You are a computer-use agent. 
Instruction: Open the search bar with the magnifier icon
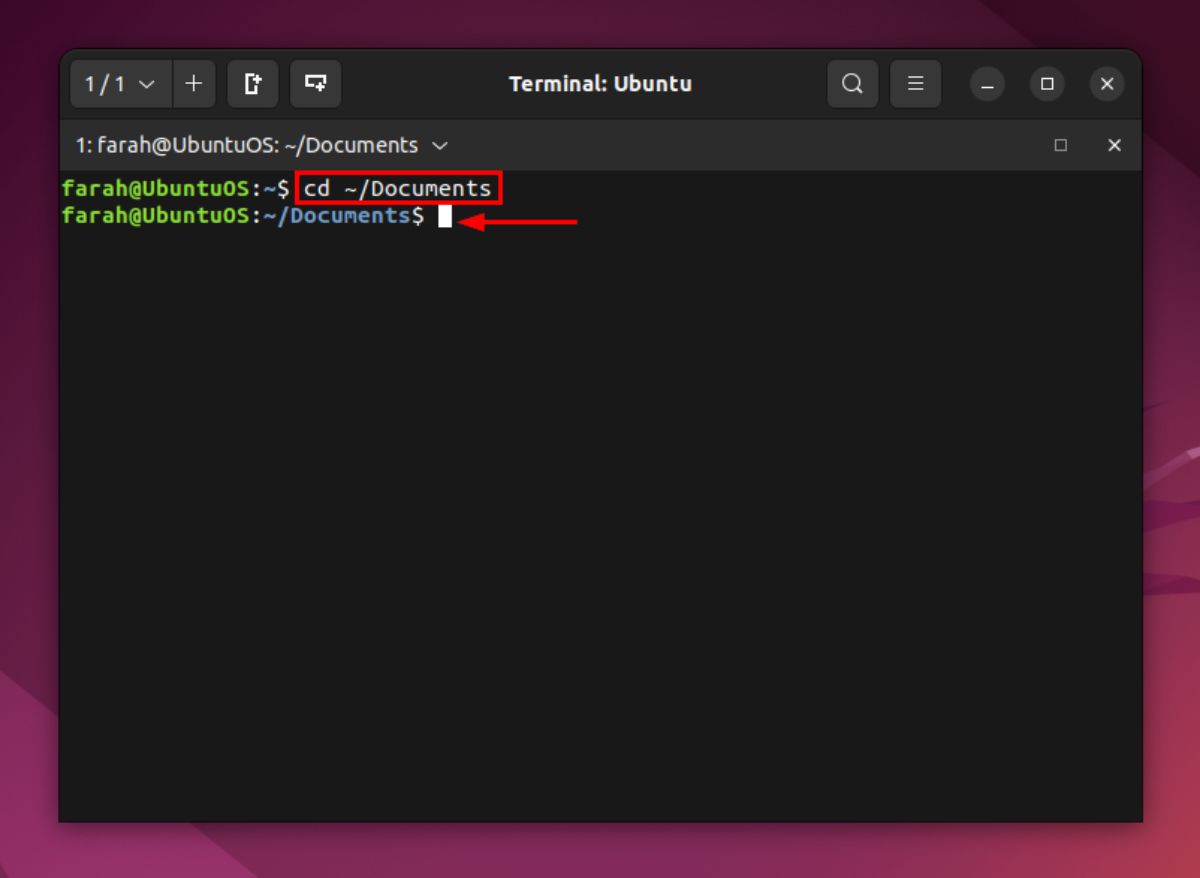(852, 84)
